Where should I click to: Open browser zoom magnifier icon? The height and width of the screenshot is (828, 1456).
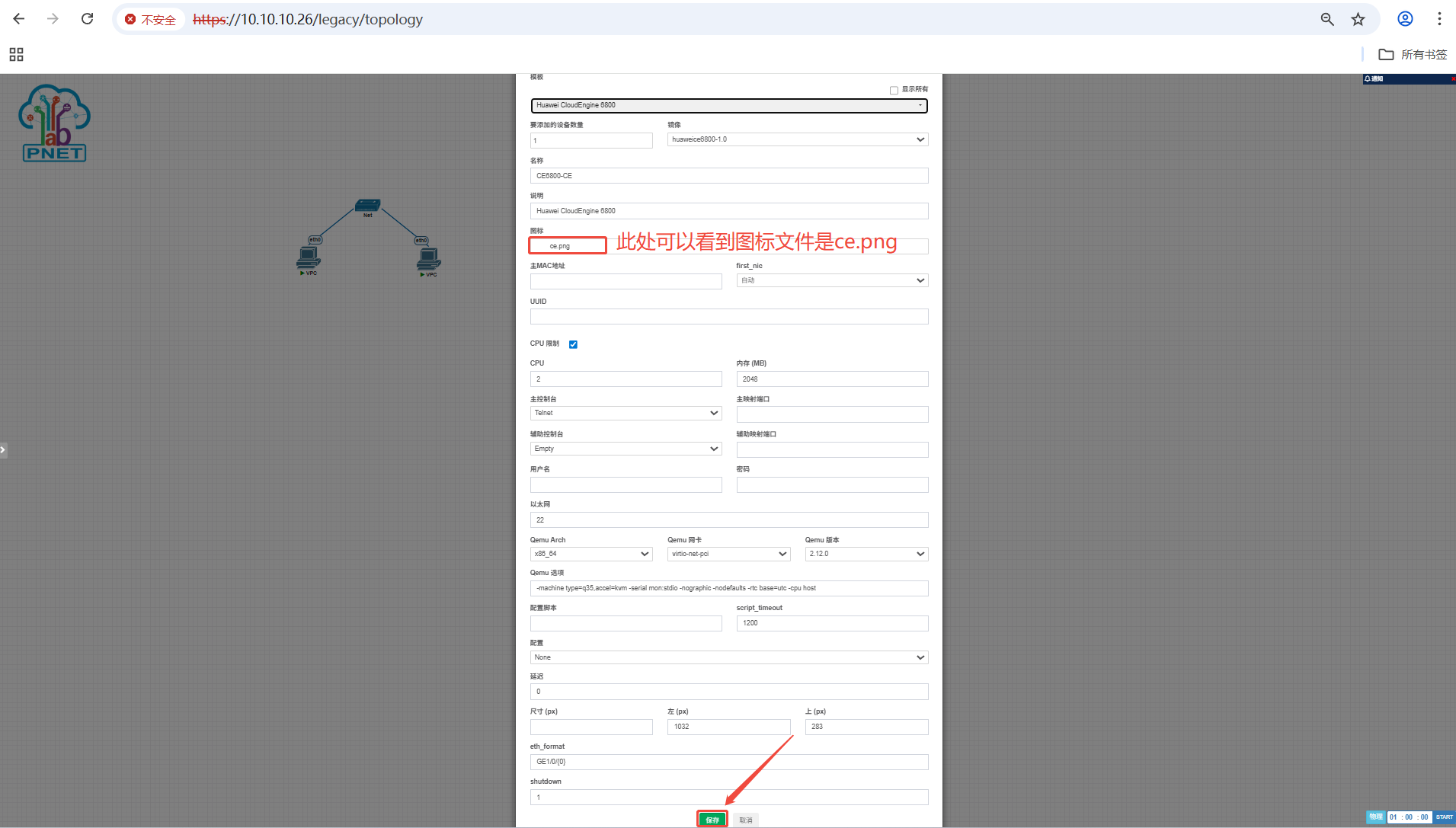coord(1327,20)
